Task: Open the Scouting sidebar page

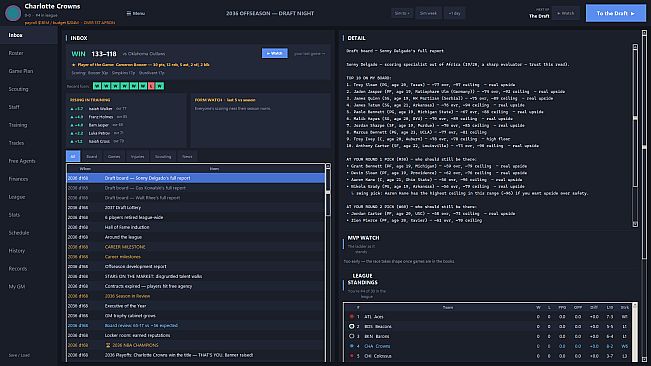Action: (28, 89)
